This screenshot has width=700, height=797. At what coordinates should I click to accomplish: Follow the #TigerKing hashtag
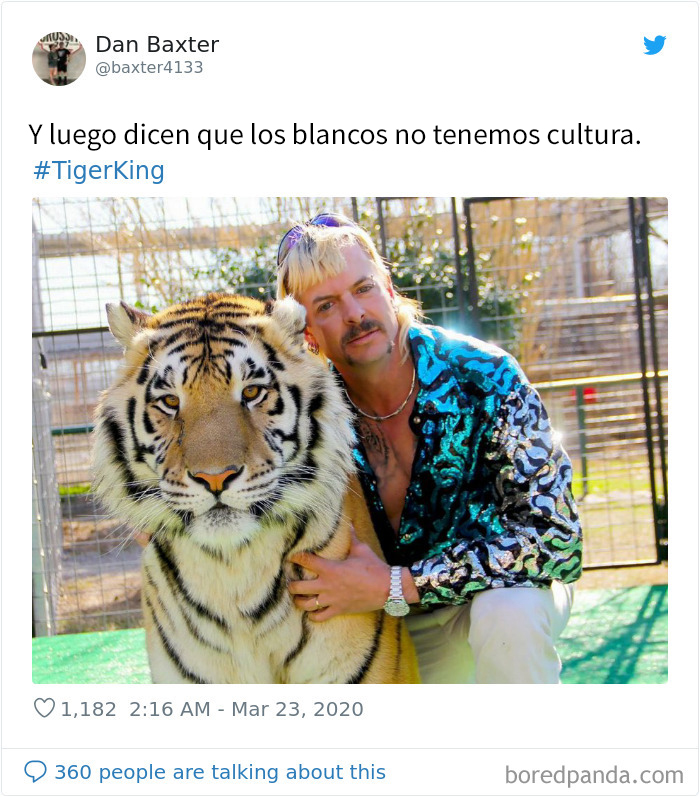[x=99, y=170]
